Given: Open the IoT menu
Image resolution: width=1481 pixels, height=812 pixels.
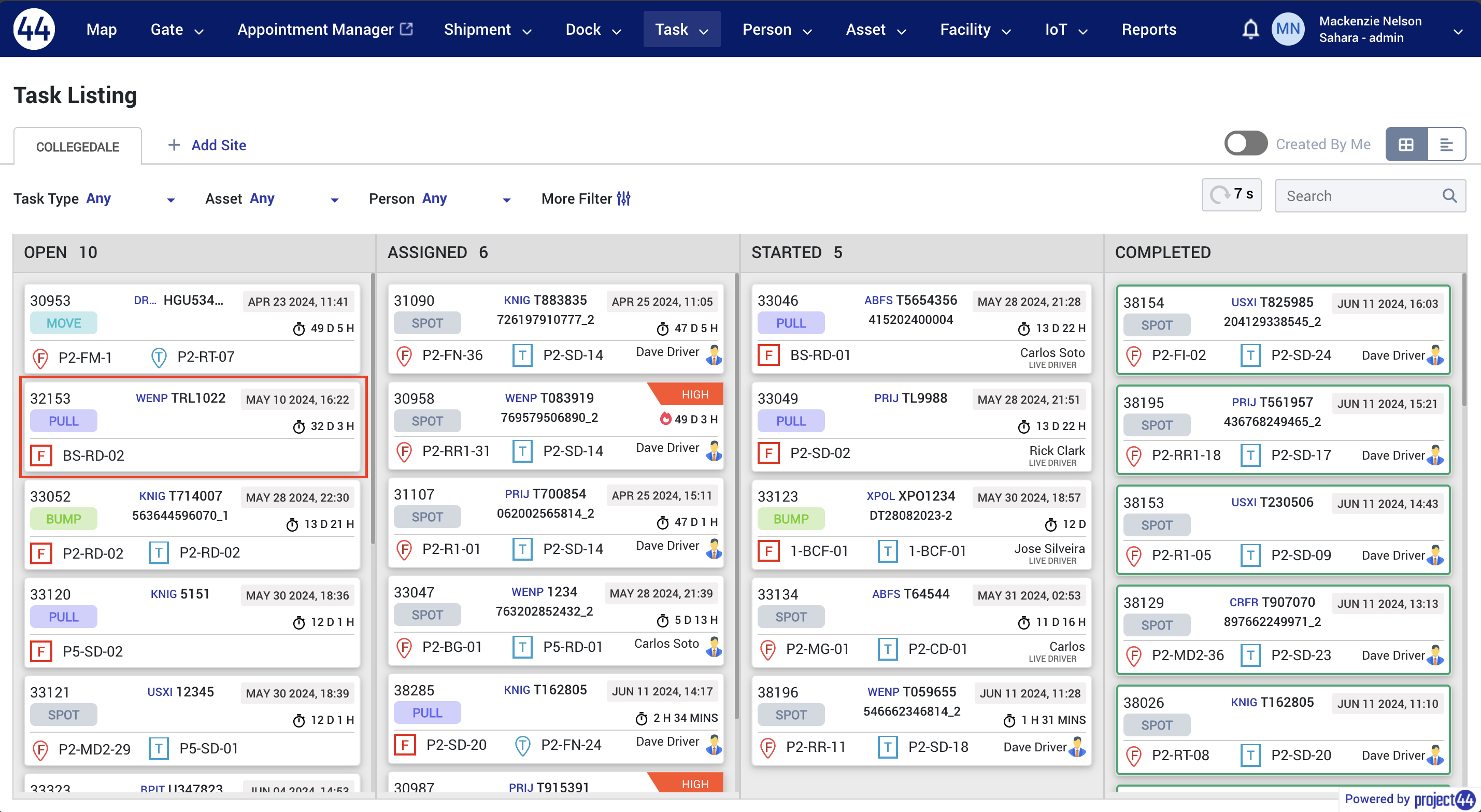Looking at the screenshot, I should tap(1066, 30).
